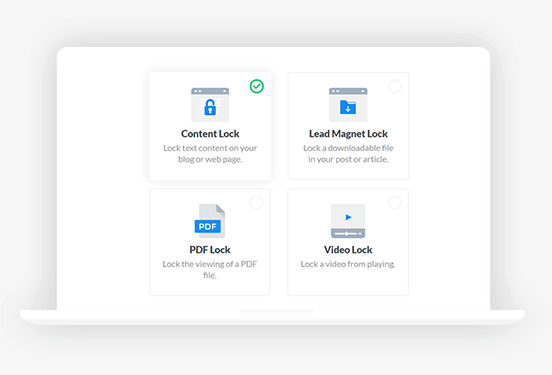Click the PDF Lock title
The width and height of the screenshot is (552, 375).
(x=210, y=250)
